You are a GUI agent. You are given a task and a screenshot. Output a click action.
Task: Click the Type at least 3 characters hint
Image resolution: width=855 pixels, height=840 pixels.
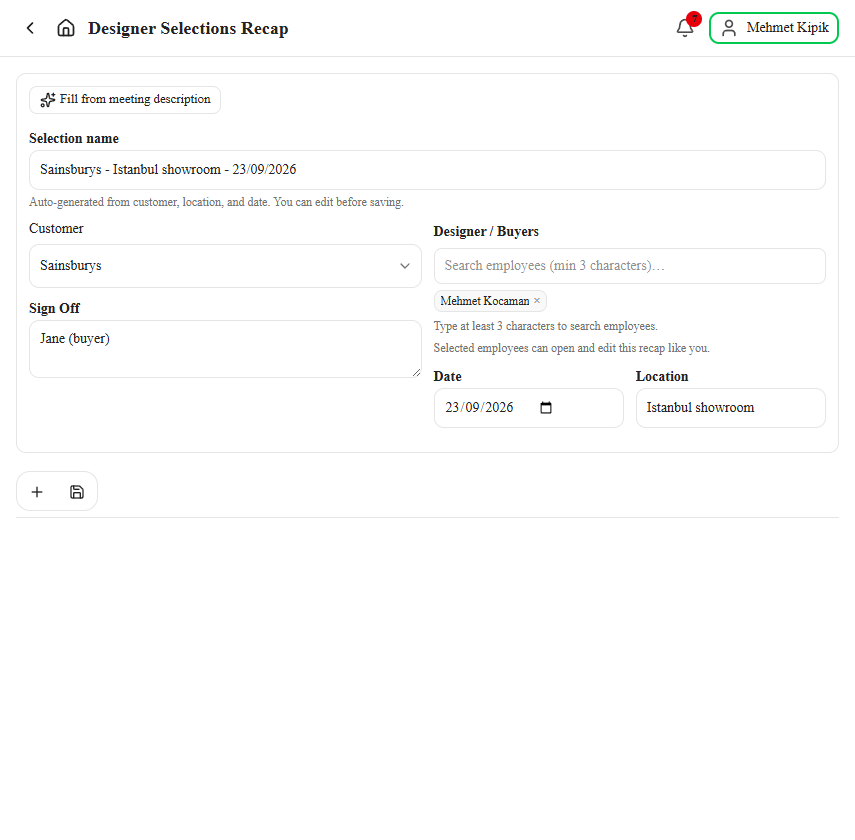pyautogui.click(x=545, y=326)
